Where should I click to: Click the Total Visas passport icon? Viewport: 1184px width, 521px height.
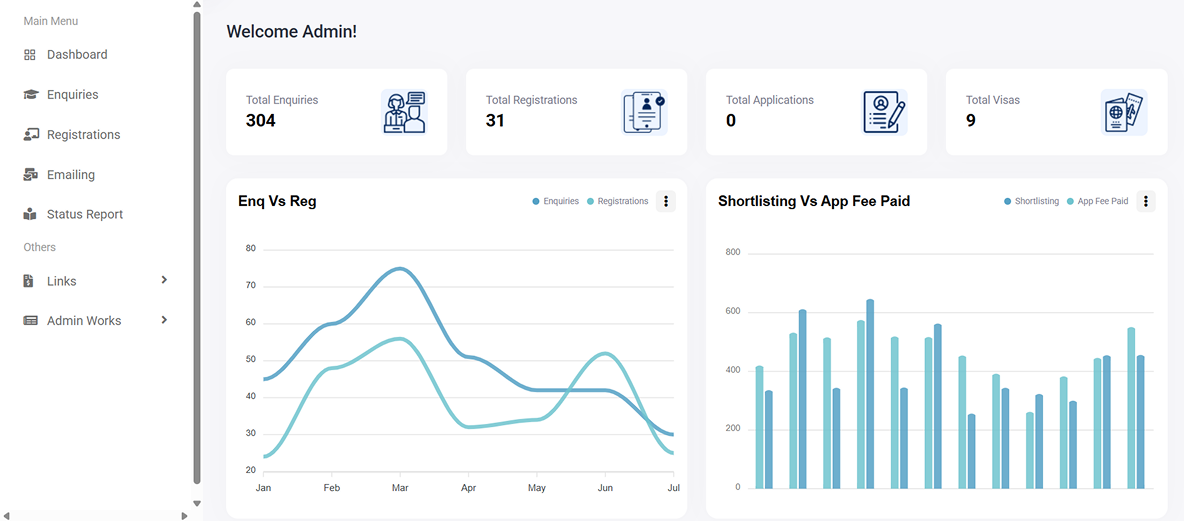coord(1123,112)
